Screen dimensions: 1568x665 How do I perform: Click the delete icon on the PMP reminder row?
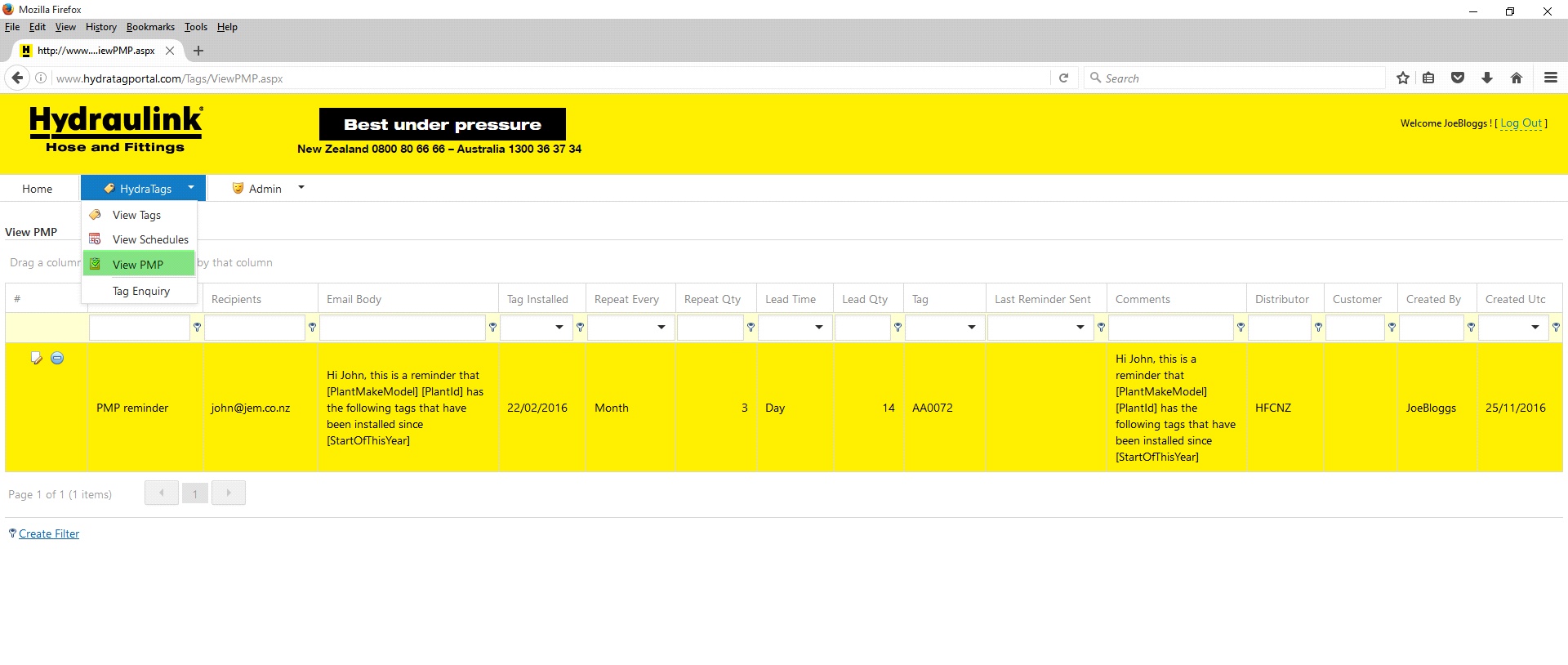pyautogui.click(x=57, y=358)
